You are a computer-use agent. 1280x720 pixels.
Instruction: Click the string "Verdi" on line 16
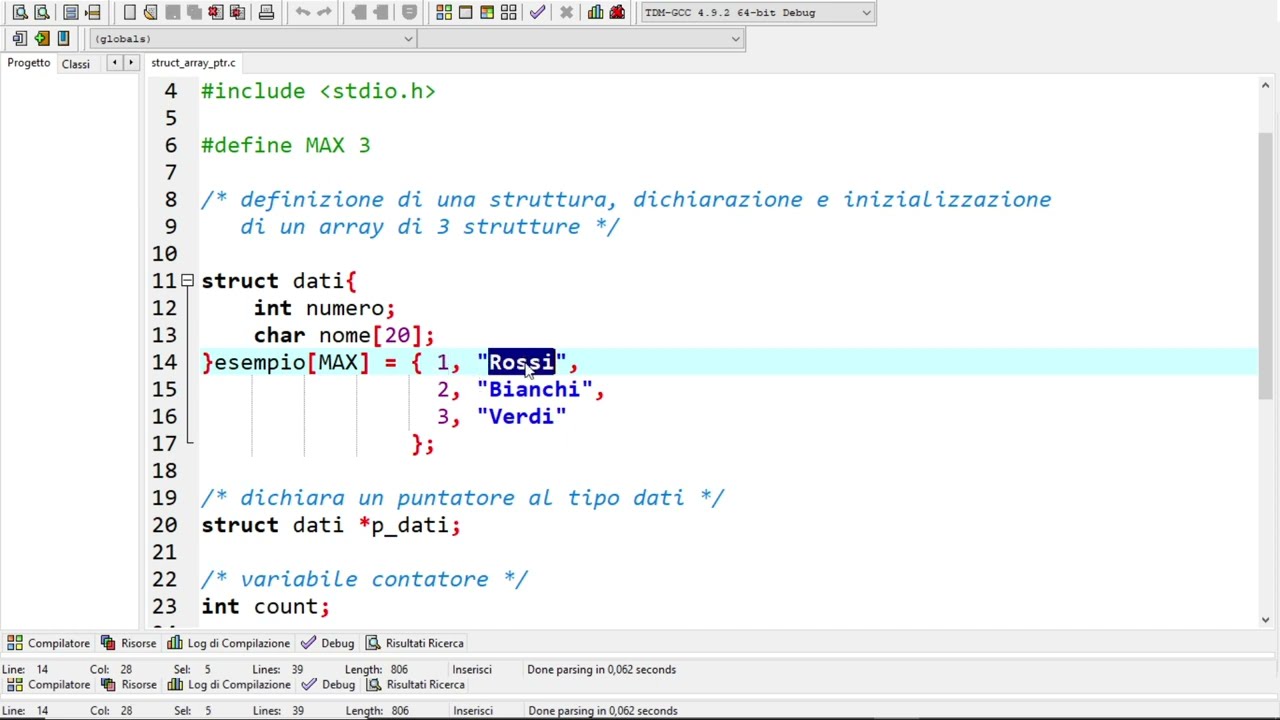[x=521, y=417]
